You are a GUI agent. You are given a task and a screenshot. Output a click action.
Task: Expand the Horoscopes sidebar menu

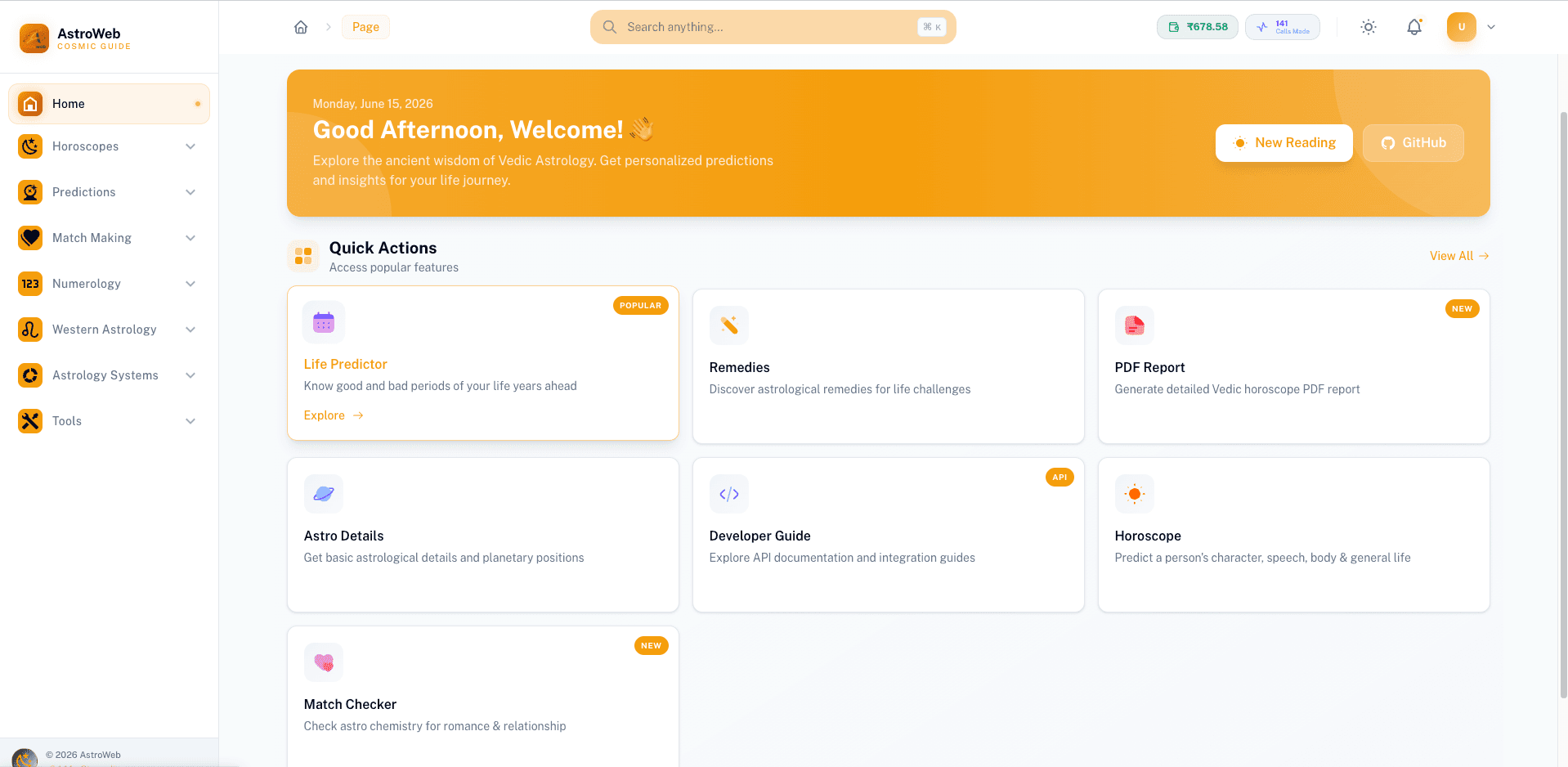pyautogui.click(x=109, y=146)
